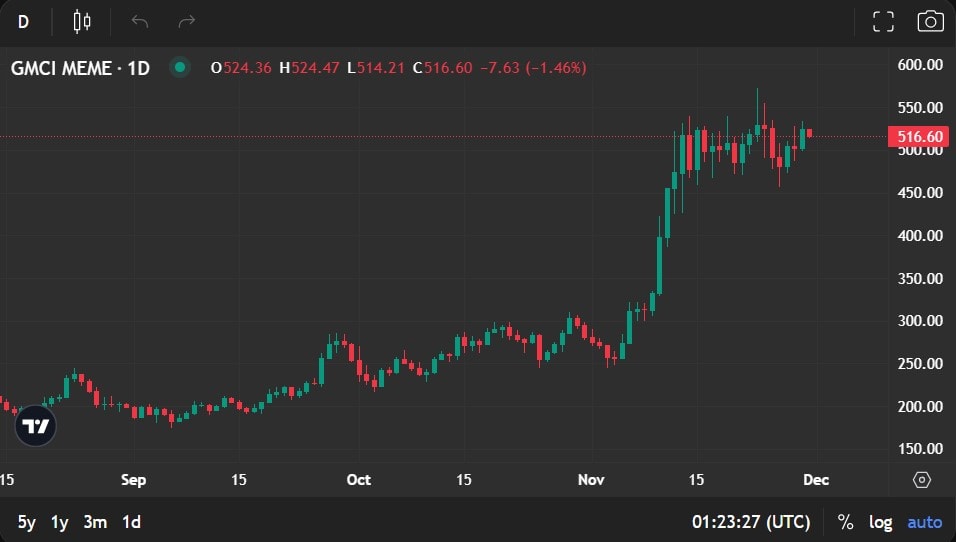Screen dimensions: 956x542
Task: Toggle the log scale mode
Action: (x=880, y=522)
